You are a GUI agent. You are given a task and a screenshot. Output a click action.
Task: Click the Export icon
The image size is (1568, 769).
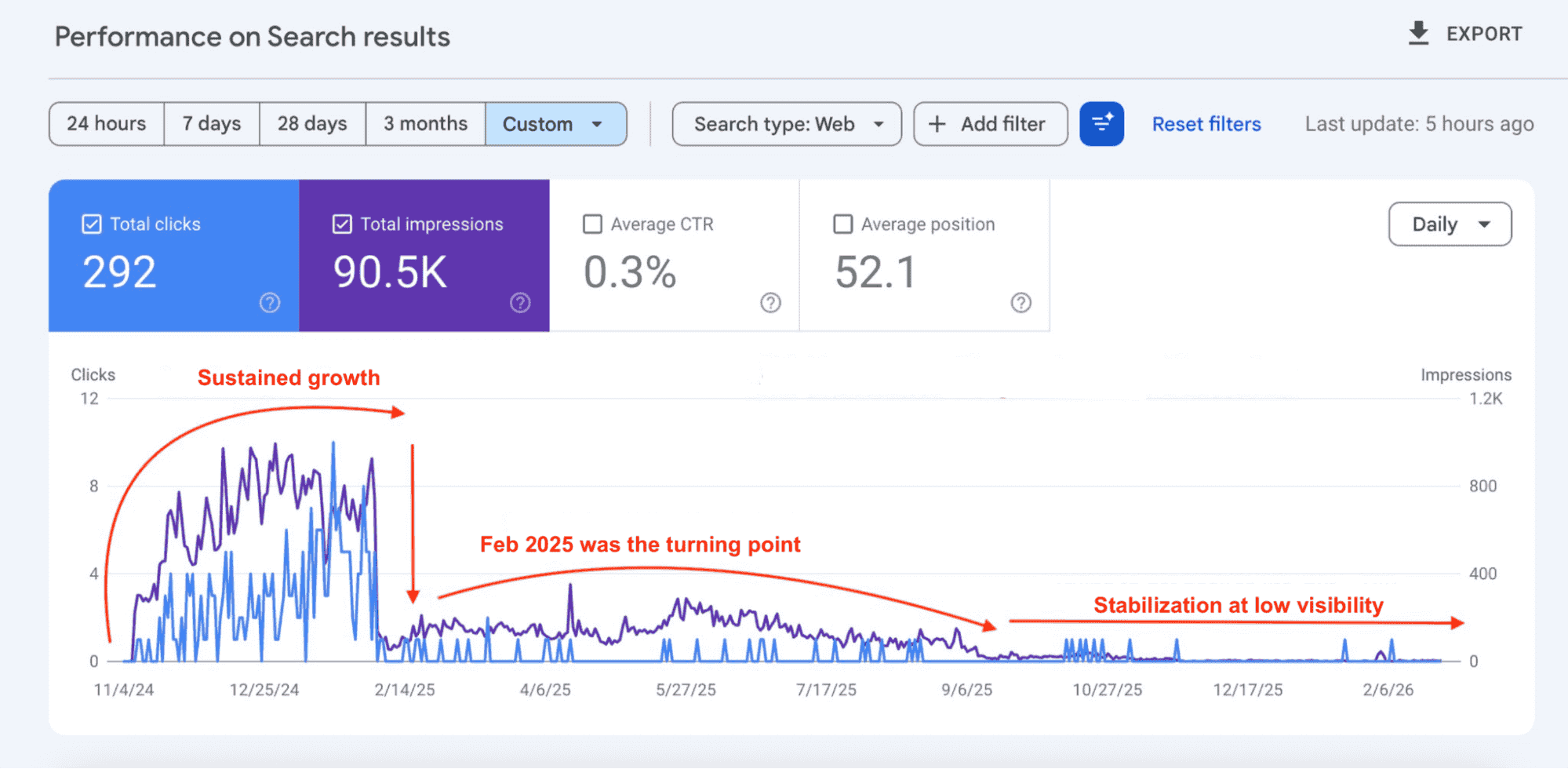click(x=1419, y=33)
